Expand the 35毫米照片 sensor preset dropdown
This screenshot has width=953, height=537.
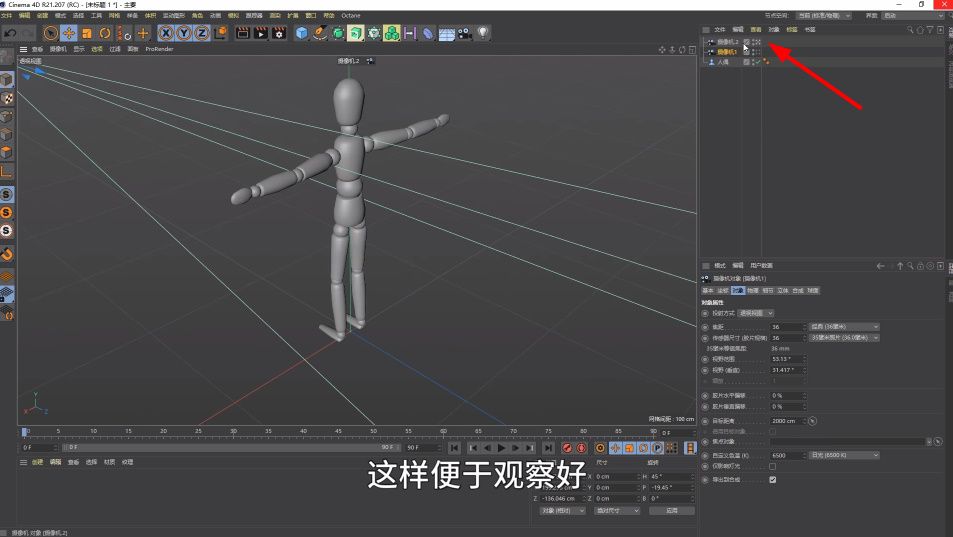click(x=844, y=338)
